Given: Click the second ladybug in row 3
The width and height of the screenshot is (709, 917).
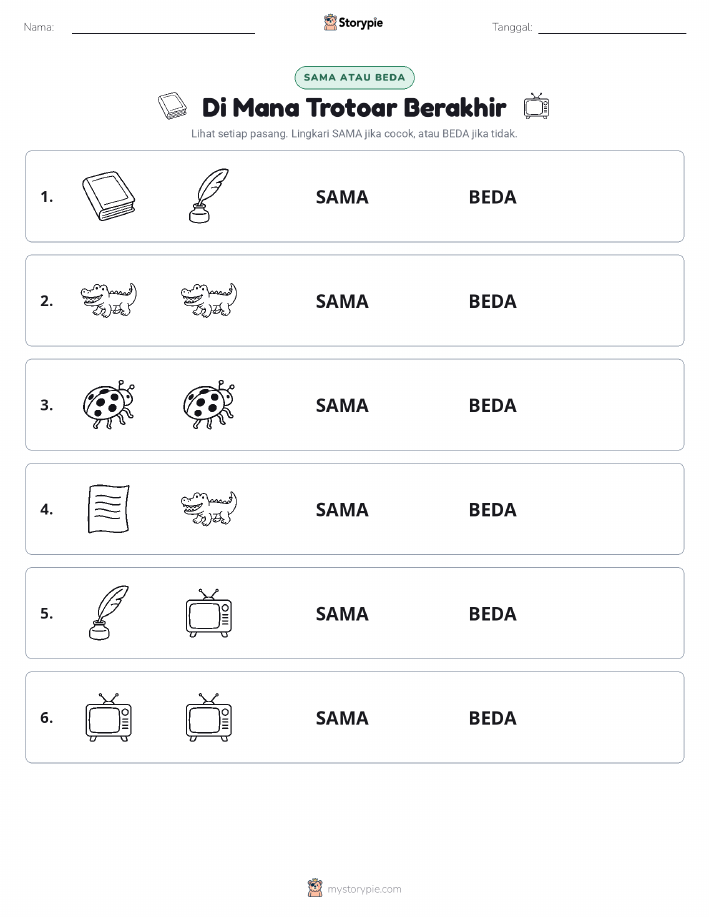Looking at the screenshot, I should [x=209, y=404].
